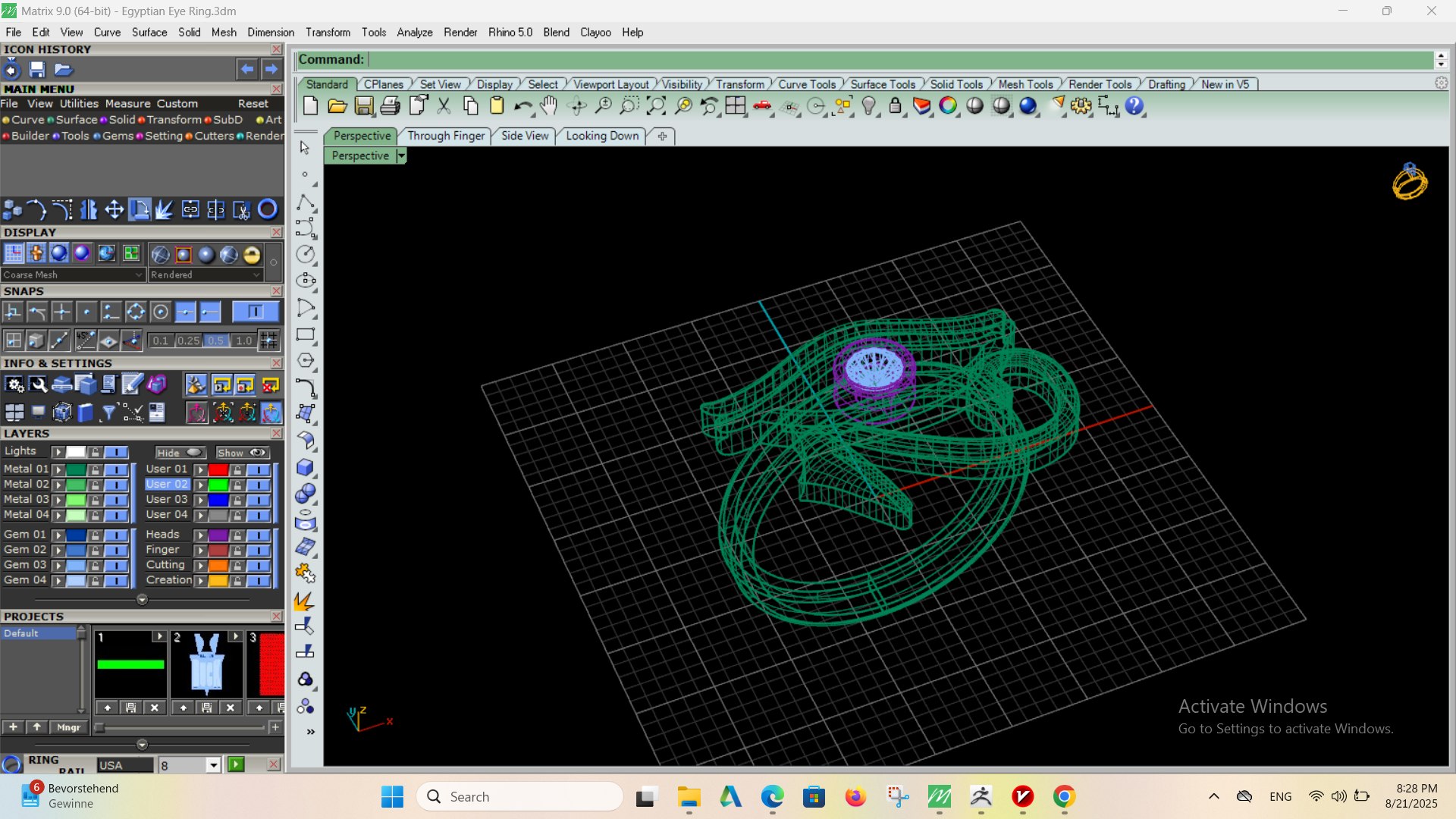Click the Hide button in Layers panel

pos(180,453)
